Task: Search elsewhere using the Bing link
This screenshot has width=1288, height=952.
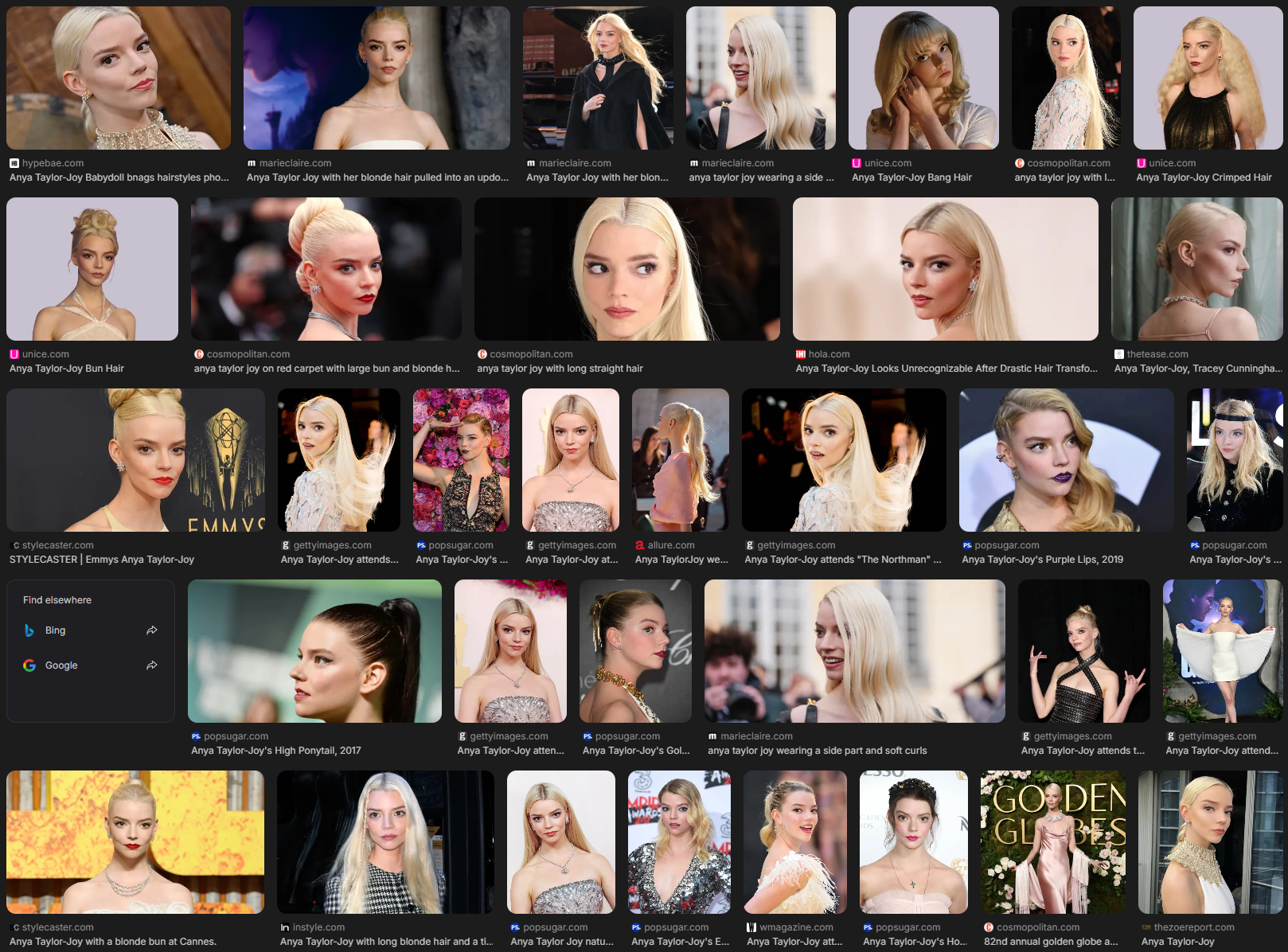Action: pyautogui.click(x=91, y=630)
